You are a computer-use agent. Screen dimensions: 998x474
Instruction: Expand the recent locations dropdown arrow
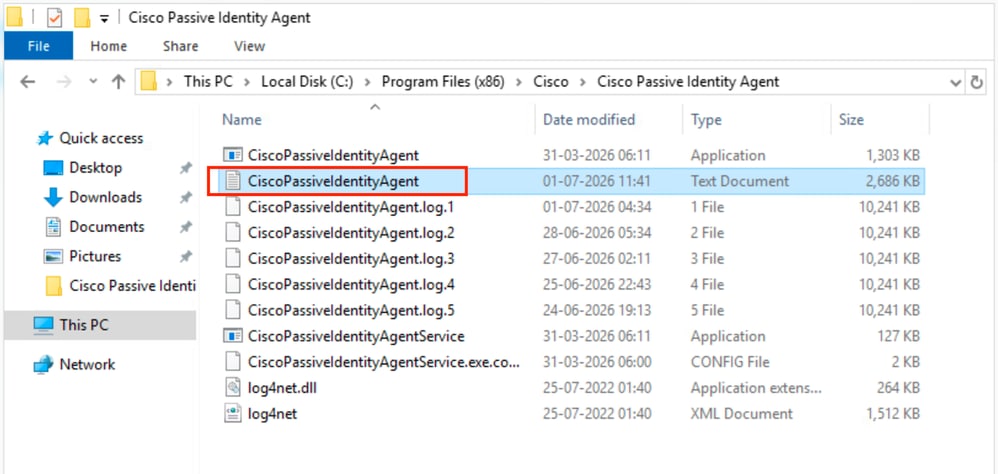point(94,81)
